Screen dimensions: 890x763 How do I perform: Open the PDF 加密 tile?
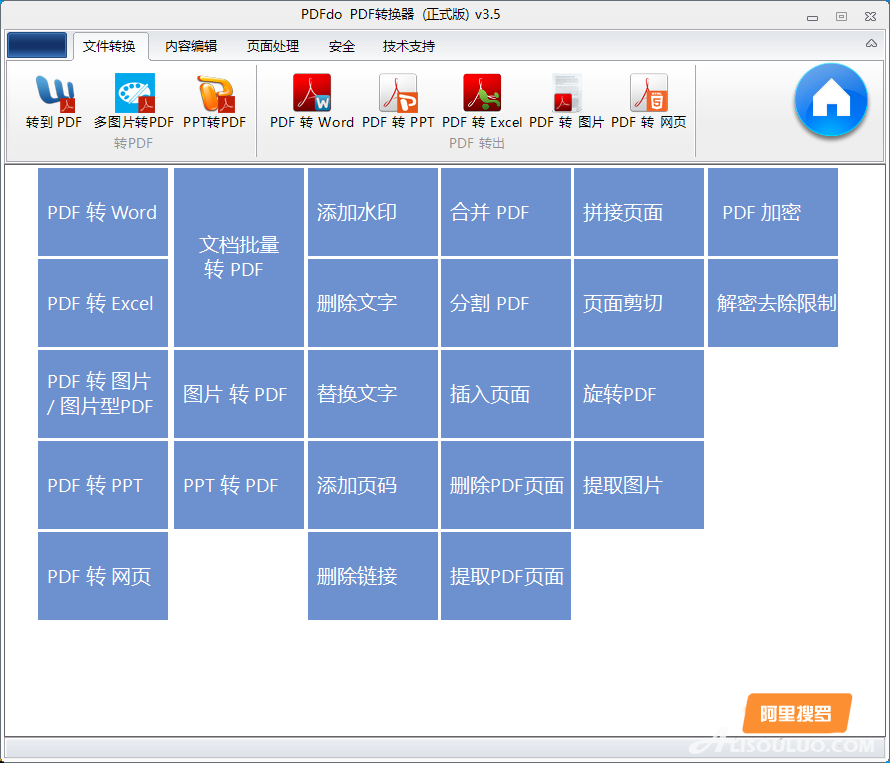tap(773, 212)
